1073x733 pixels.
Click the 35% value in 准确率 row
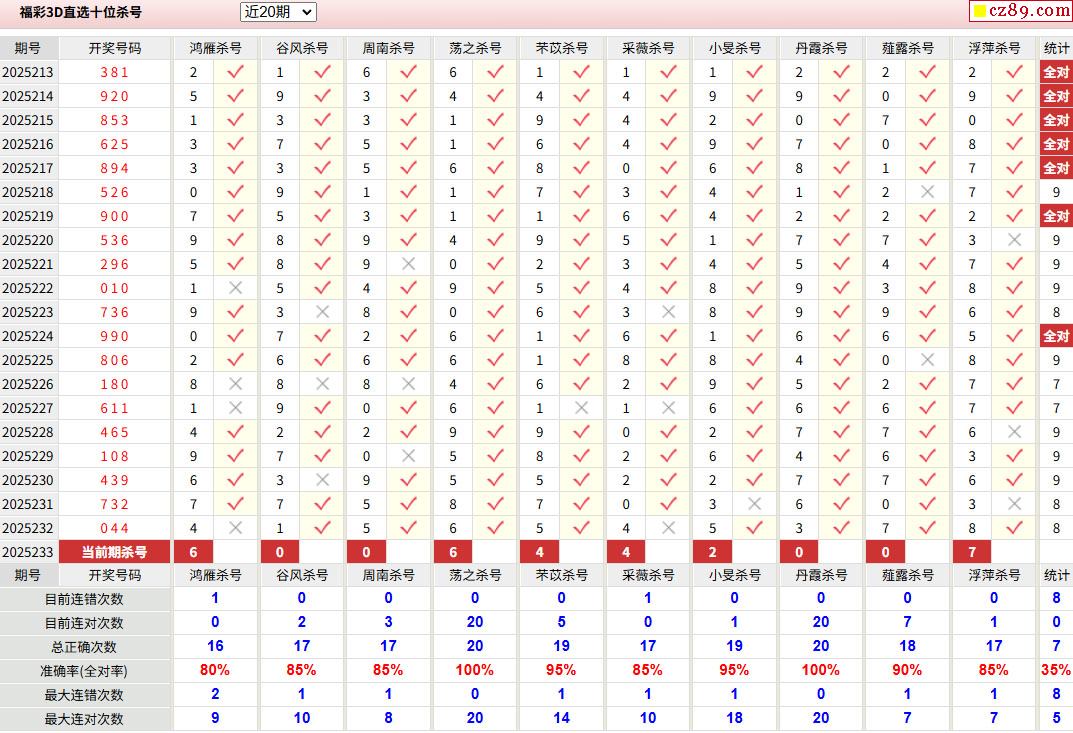[x=1056, y=670]
